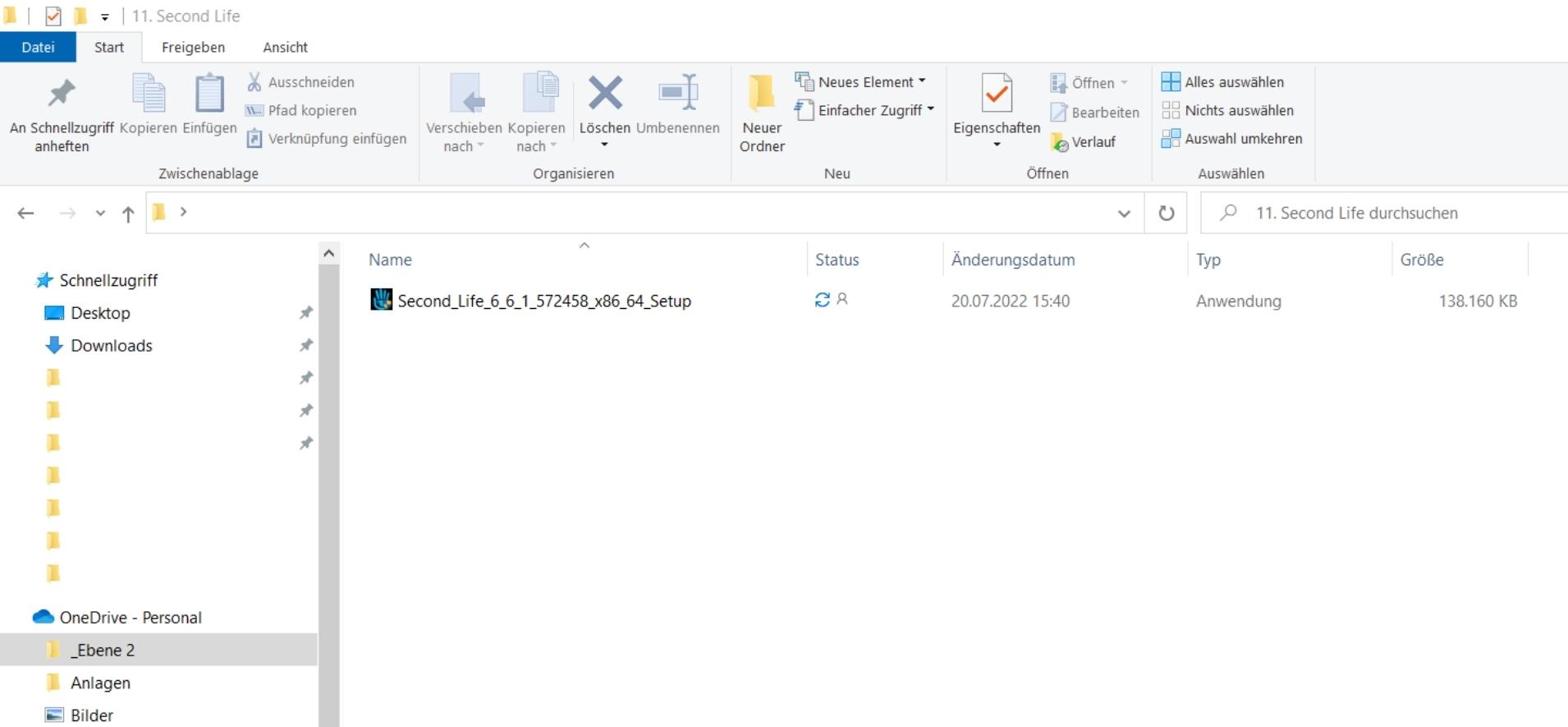1568x727 pixels.
Task: Click the title bar new folder icon
Action: click(80, 16)
